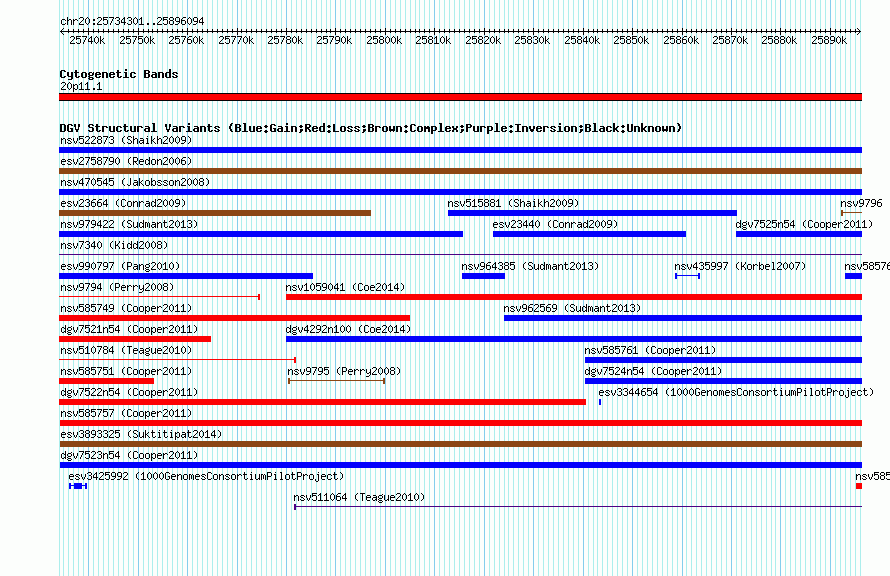Click the red dgv7522n54 loss bar
Screen dimensions: 890x576
pyautogui.click(x=322, y=402)
